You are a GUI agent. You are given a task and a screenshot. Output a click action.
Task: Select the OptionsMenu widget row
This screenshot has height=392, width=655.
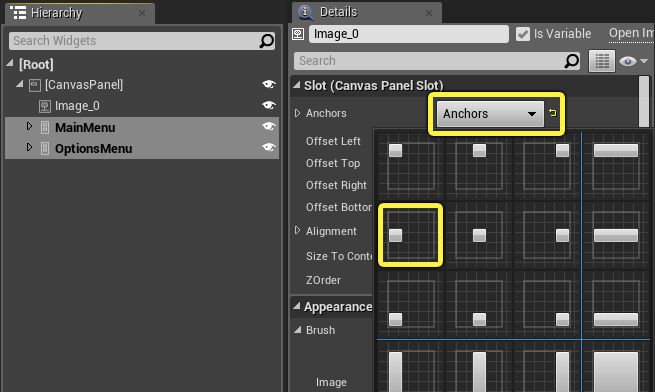(142, 148)
